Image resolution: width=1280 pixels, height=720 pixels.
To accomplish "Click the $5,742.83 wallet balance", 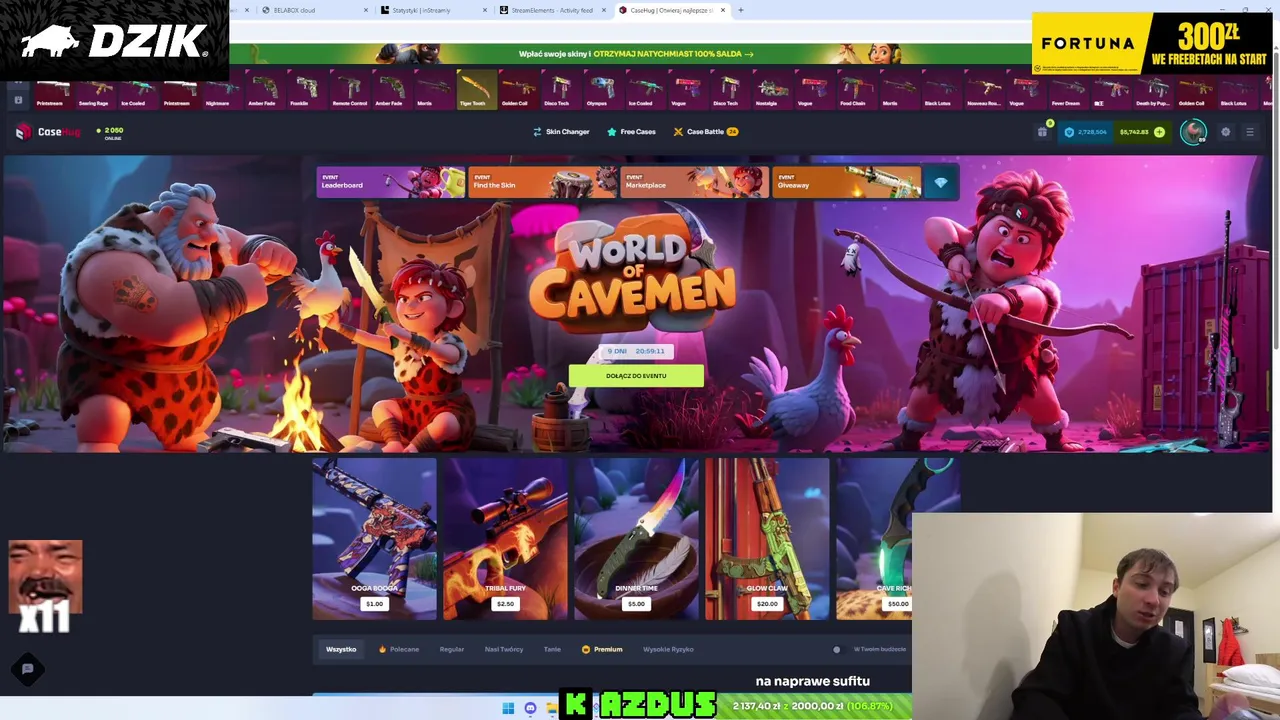I will tap(1134, 132).
